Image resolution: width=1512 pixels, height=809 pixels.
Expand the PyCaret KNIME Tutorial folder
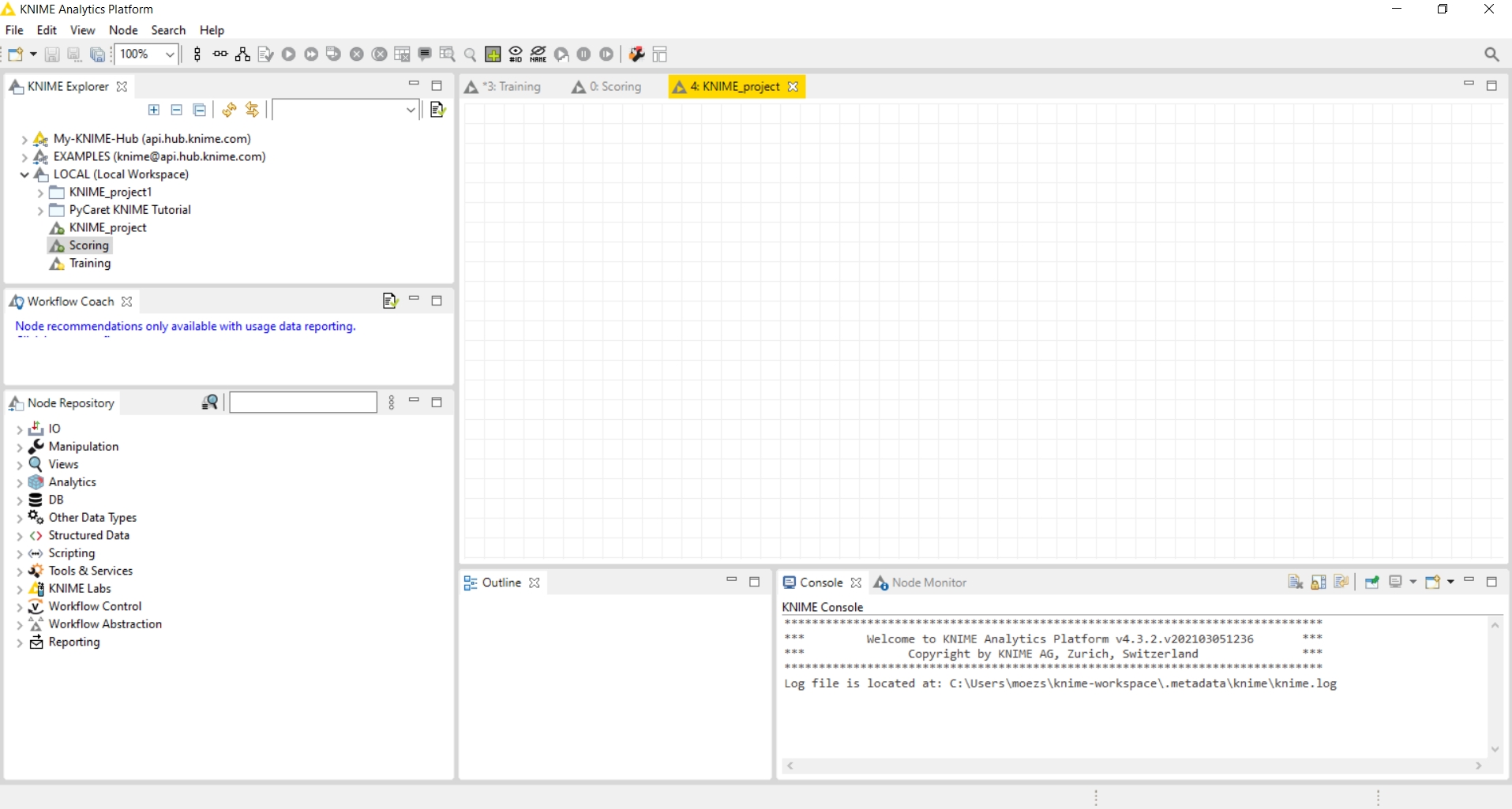point(40,211)
